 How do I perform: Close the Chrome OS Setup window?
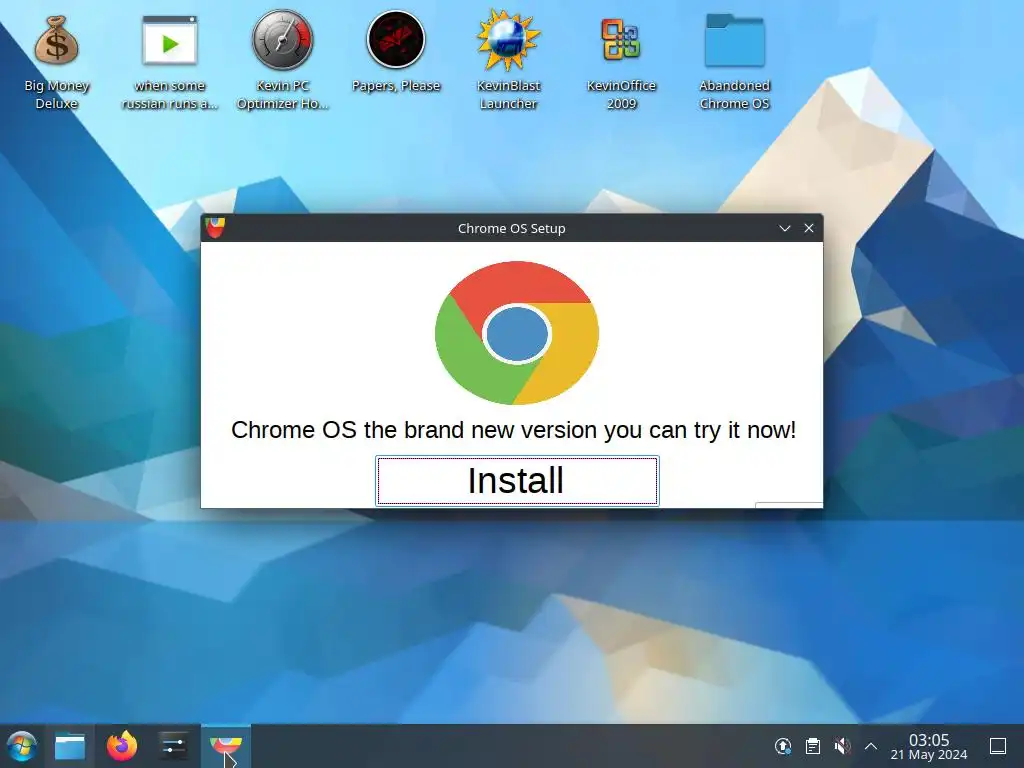click(809, 228)
